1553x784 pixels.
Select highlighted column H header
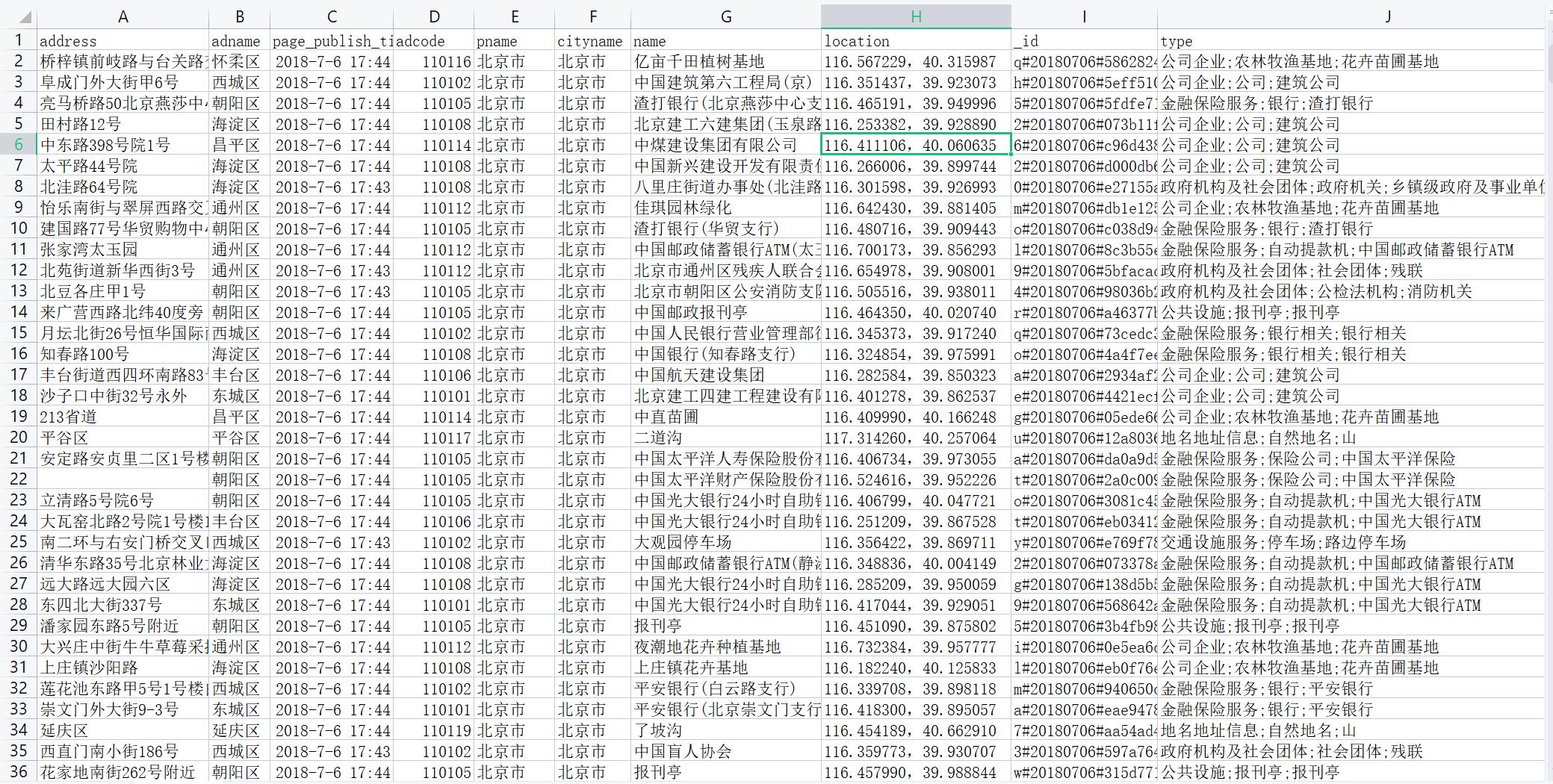coord(916,16)
